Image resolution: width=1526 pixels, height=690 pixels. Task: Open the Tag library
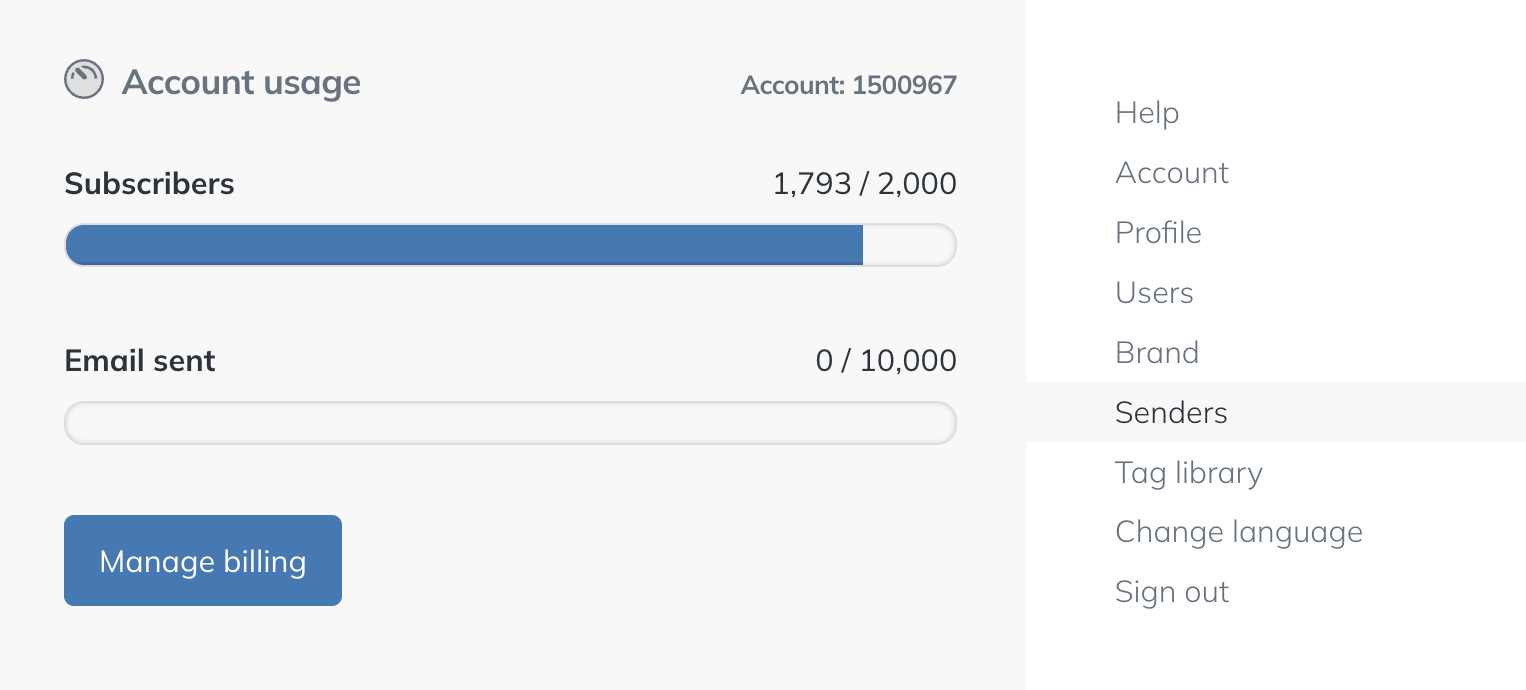pos(1188,473)
